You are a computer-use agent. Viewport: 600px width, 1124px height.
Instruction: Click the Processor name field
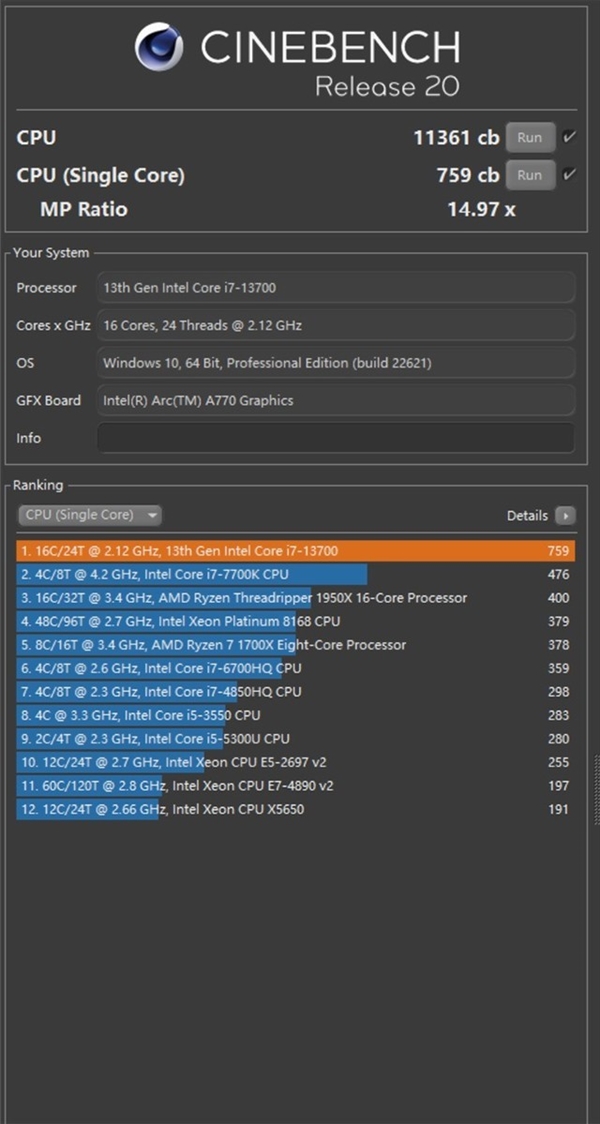[335, 287]
